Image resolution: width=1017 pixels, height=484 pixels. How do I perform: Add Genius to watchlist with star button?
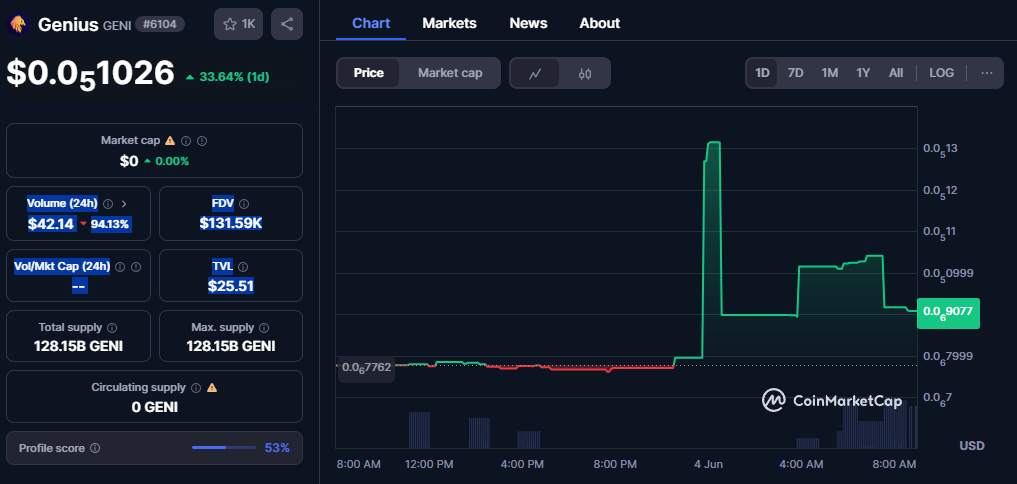[238, 25]
